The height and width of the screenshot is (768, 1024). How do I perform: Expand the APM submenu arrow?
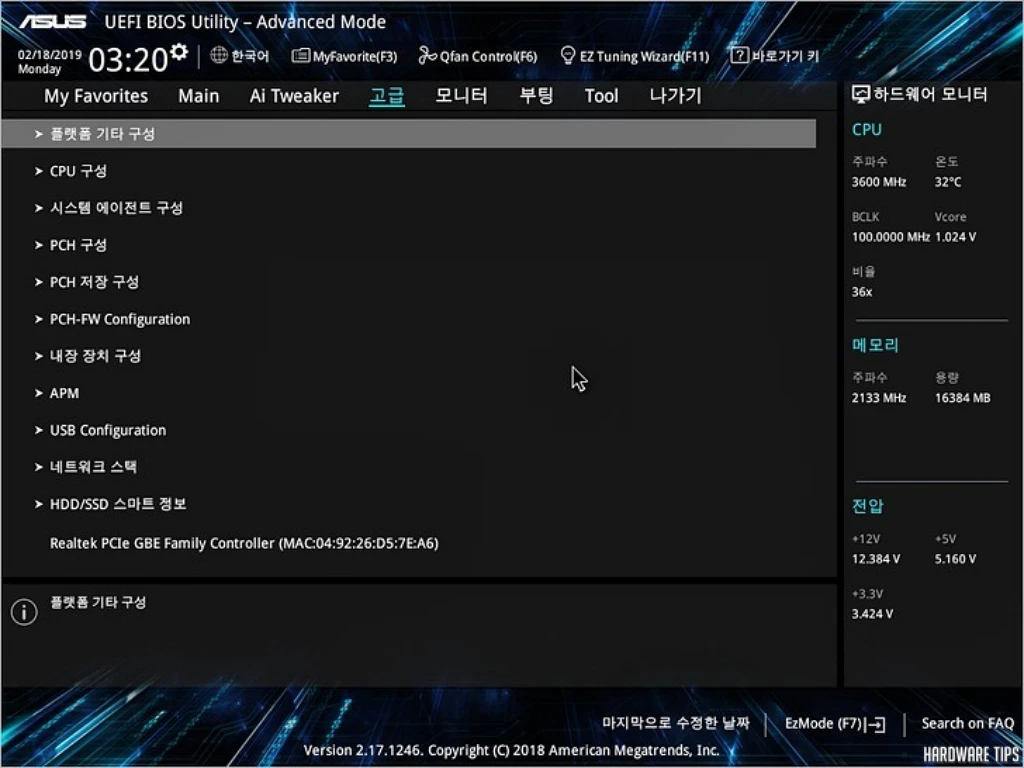[39, 393]
